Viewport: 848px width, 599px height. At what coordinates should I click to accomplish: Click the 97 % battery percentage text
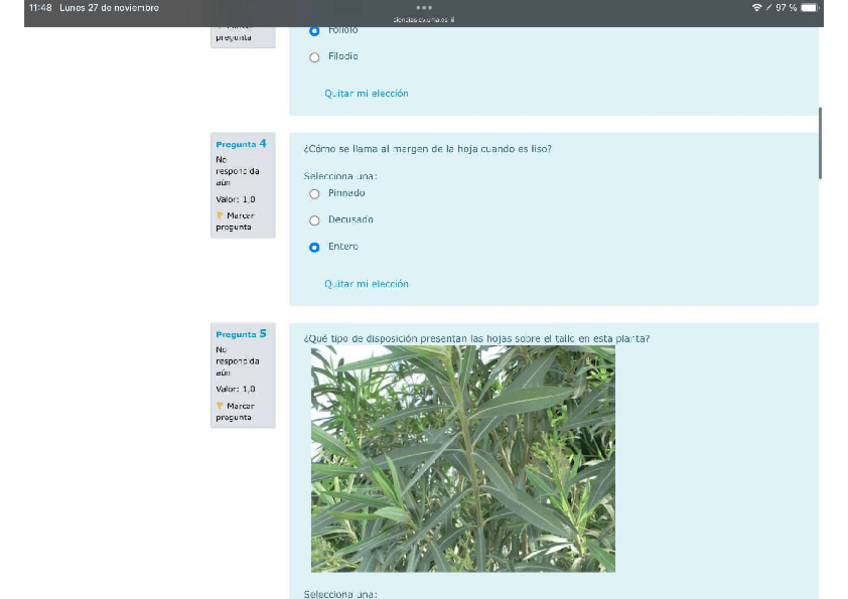click(786, 8)
